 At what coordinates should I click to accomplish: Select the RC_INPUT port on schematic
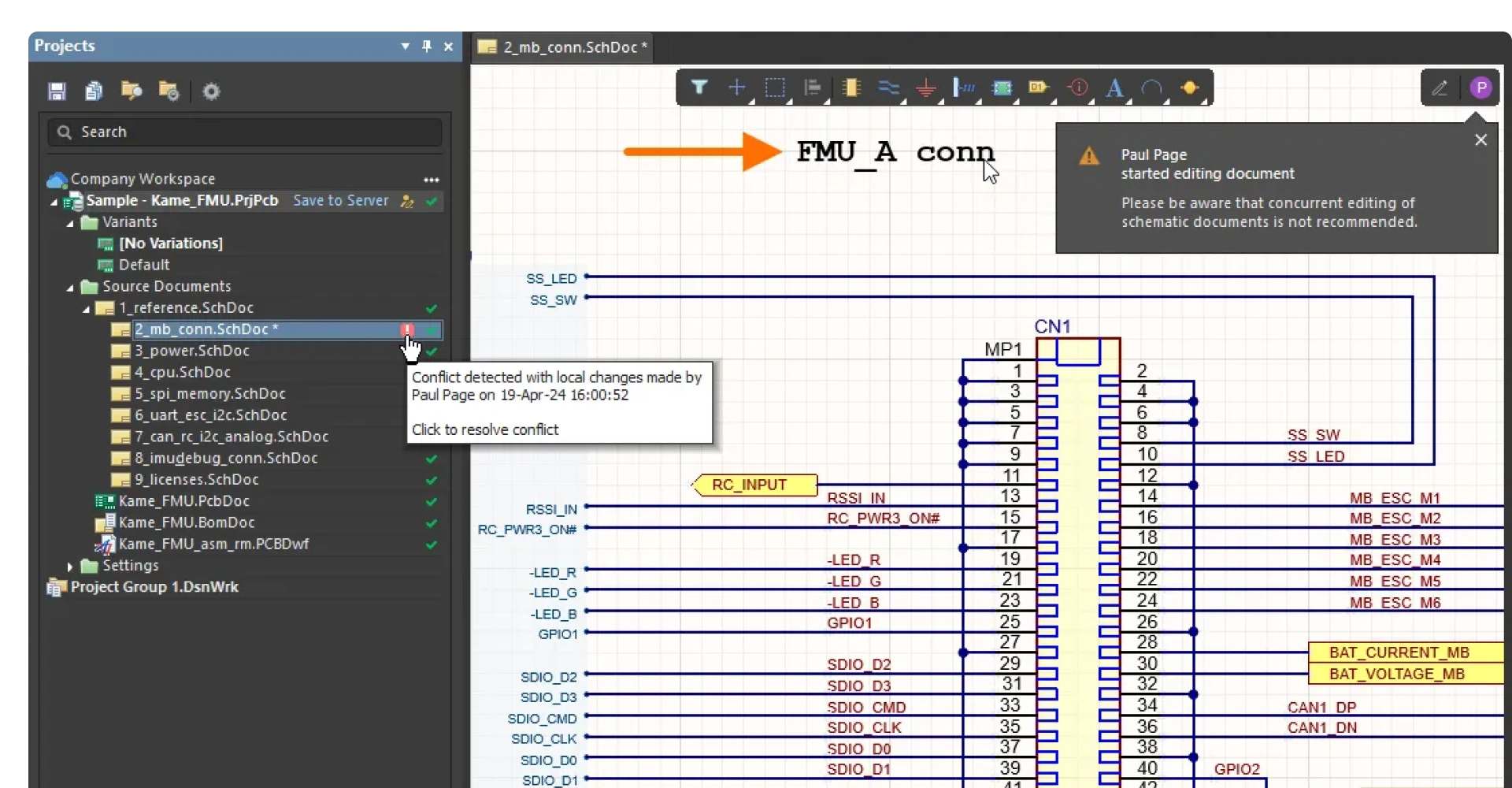[x=754, y=485]
